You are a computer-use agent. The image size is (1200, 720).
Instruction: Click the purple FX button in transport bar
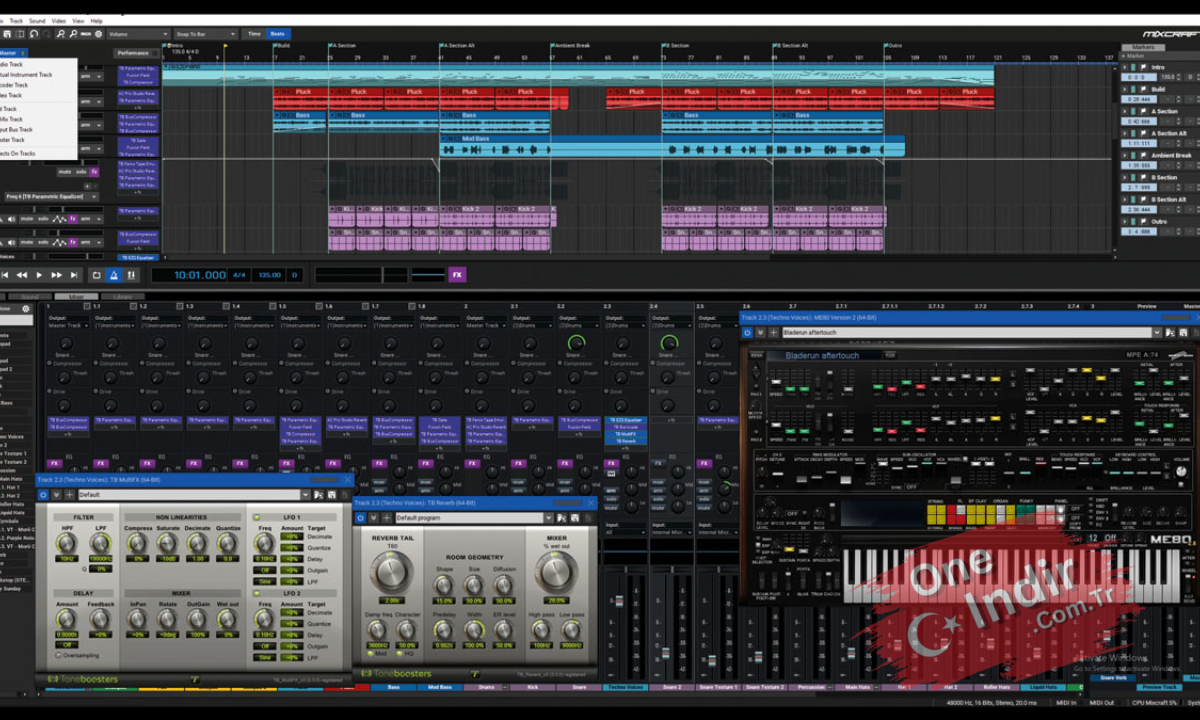pos(457,274)
